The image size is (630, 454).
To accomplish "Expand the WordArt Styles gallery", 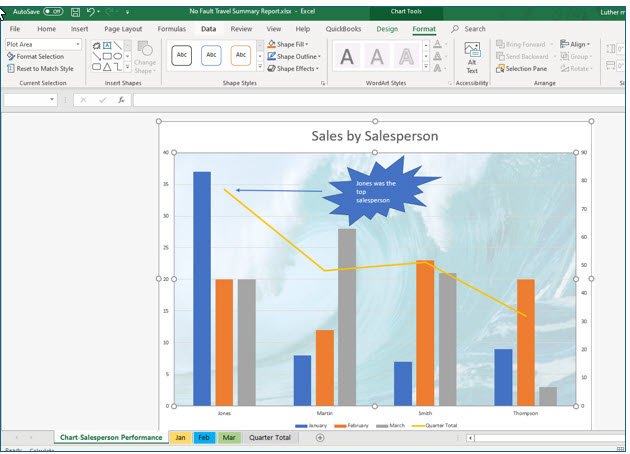I will [x=426, y=67].
